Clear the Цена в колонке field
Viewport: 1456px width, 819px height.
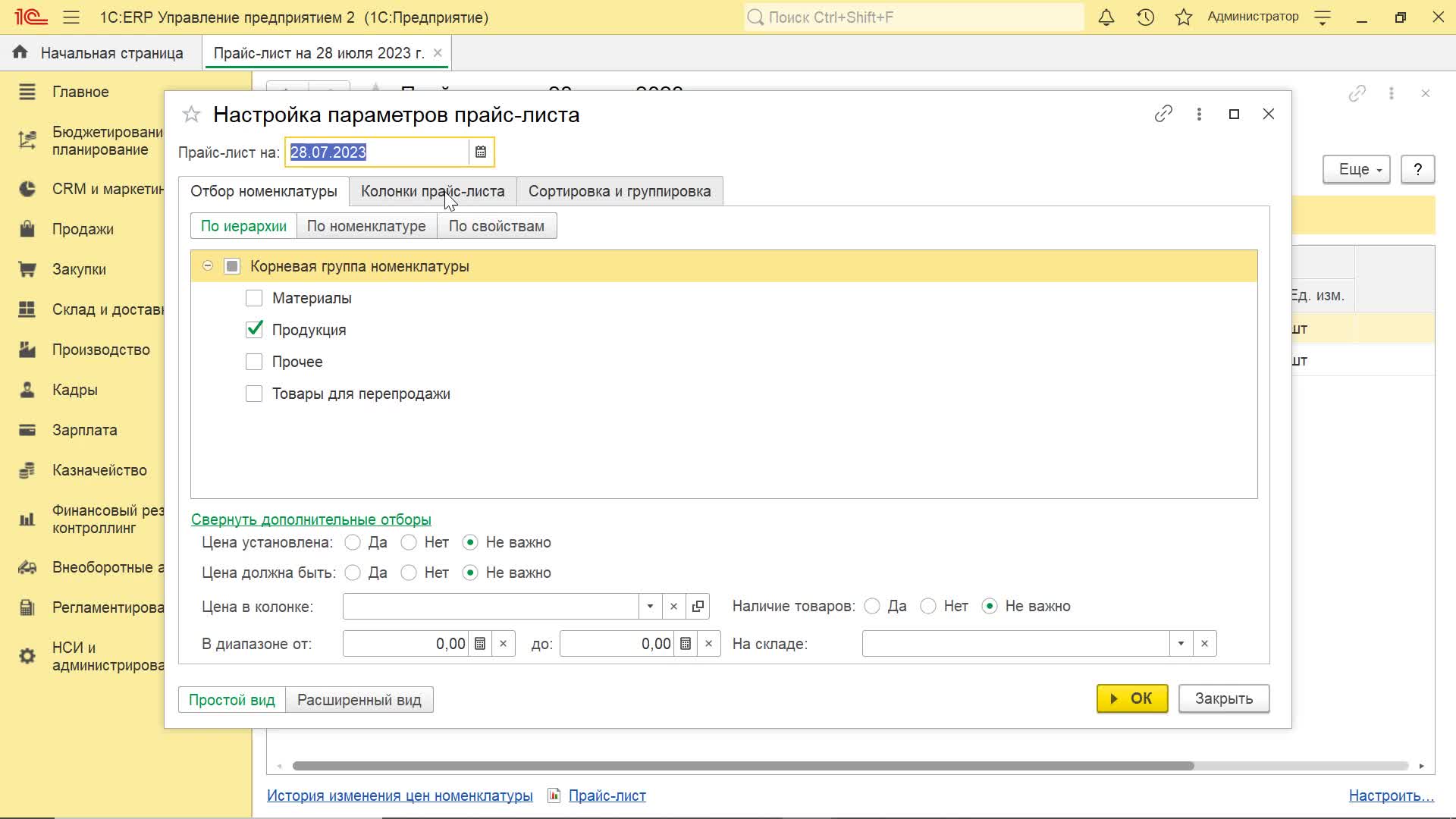coord(673,607)
